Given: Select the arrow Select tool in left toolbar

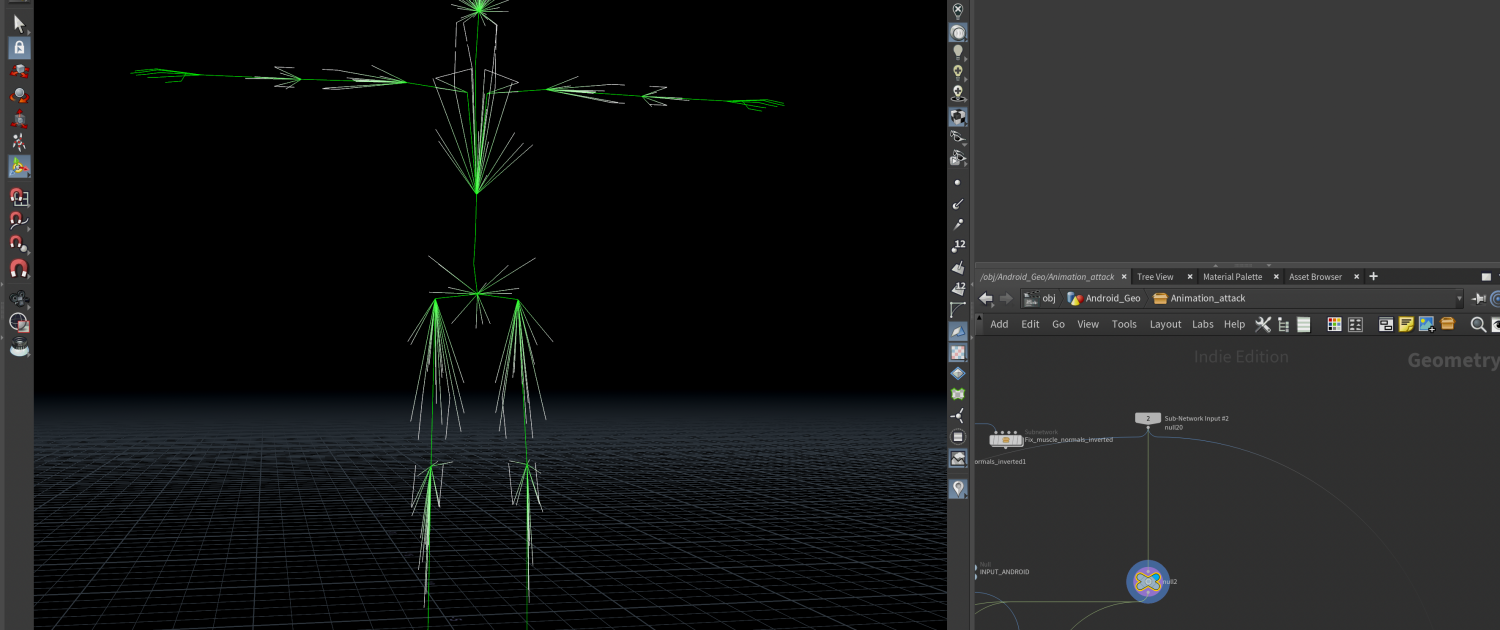Looking at the screenshot, I should tap(19, 23).
